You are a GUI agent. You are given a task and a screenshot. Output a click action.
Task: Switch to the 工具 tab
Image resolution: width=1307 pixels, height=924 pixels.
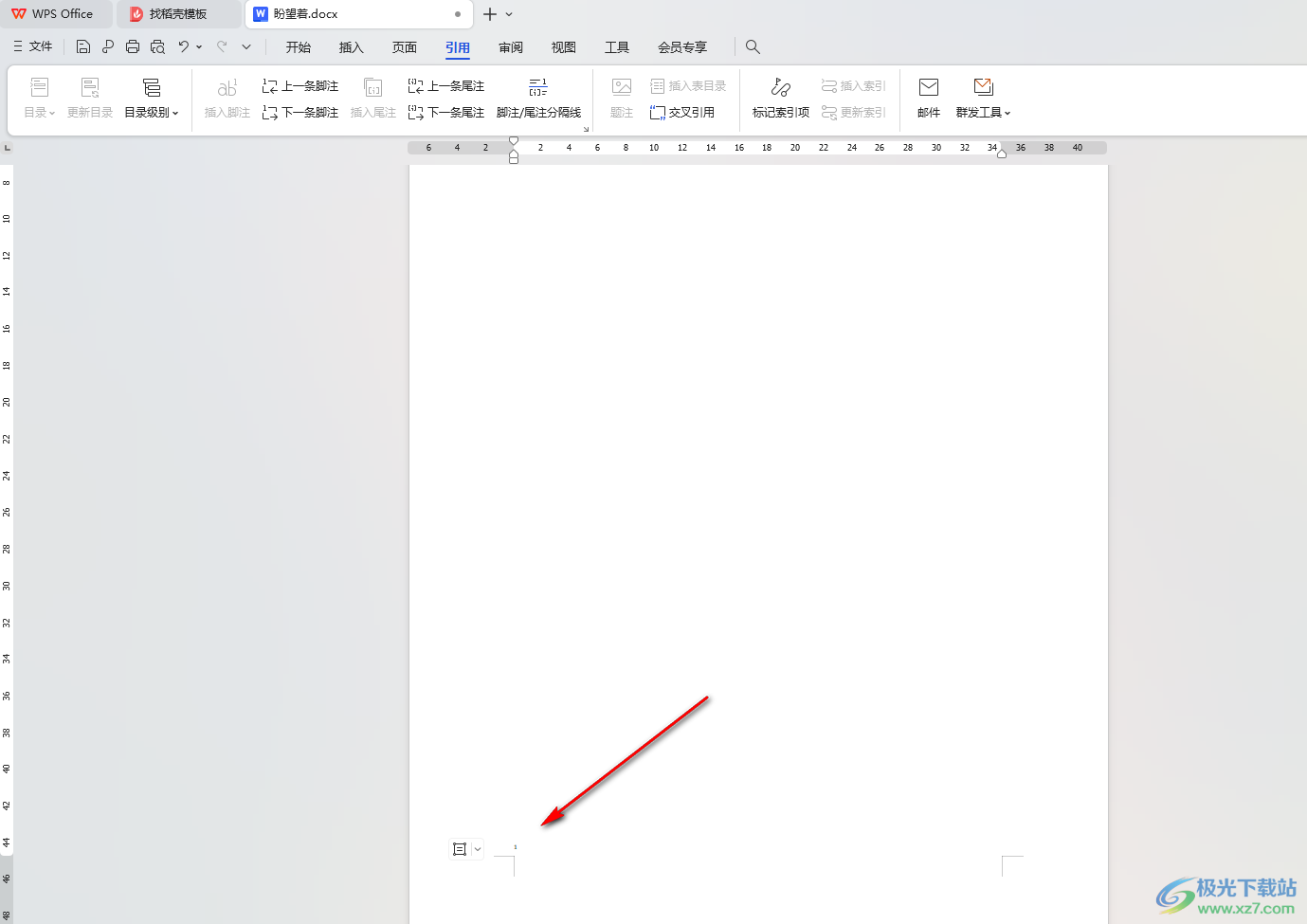coord(617,47)
